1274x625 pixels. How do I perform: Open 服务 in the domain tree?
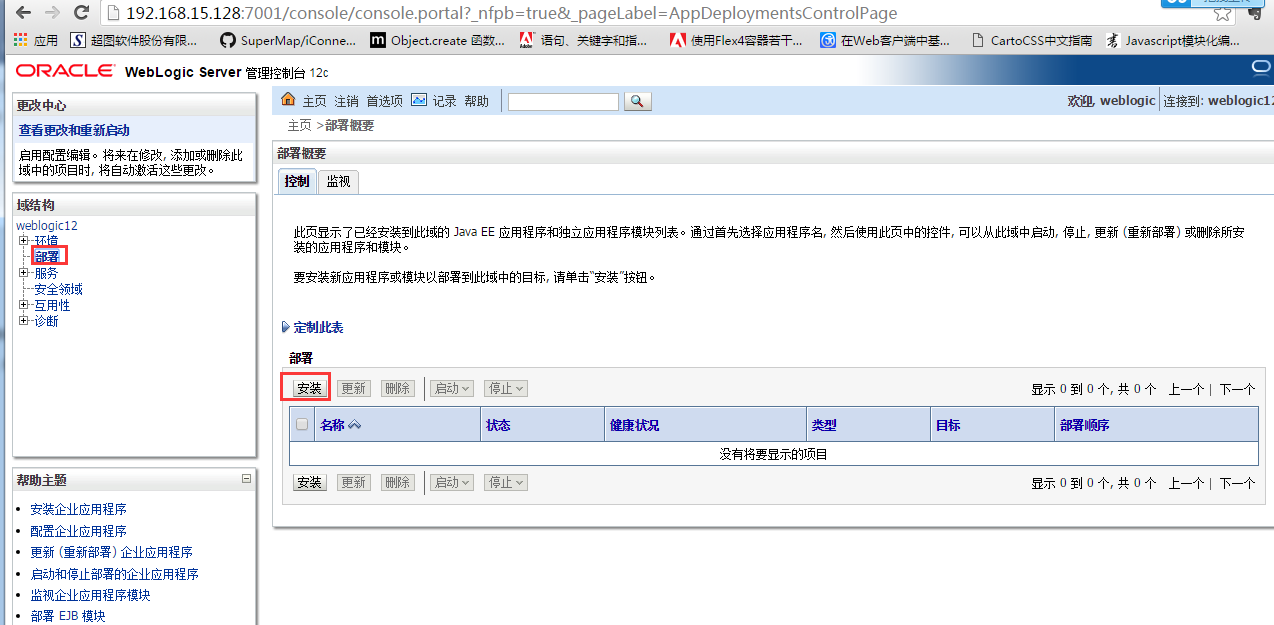click(46, 273)
